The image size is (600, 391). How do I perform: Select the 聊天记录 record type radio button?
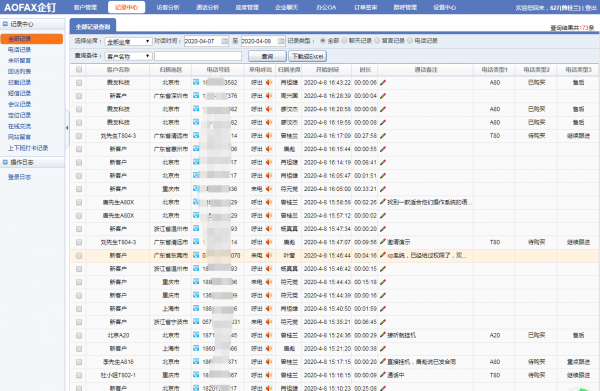coord(344,40)
